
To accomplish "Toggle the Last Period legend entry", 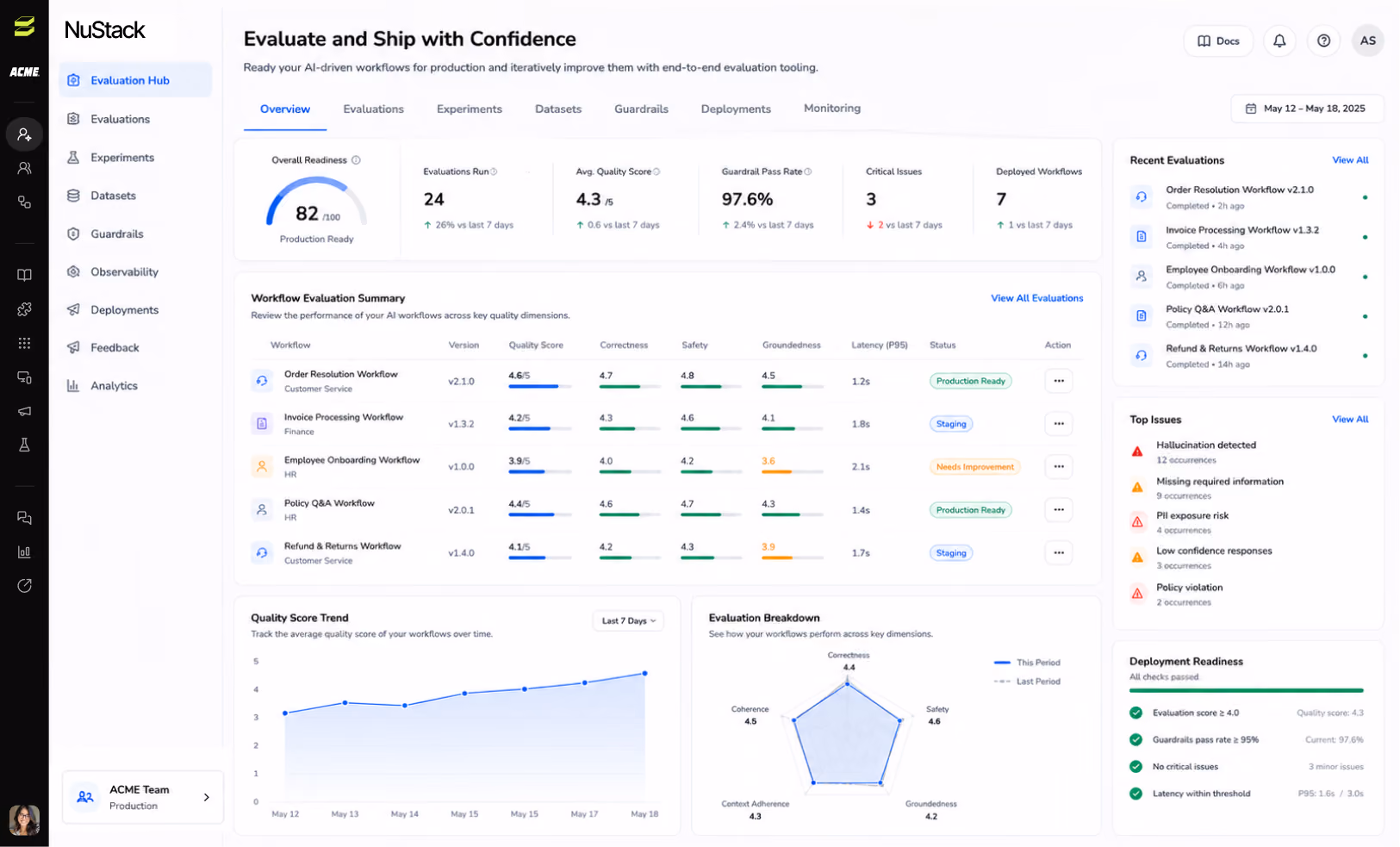I will (1027, 682).
